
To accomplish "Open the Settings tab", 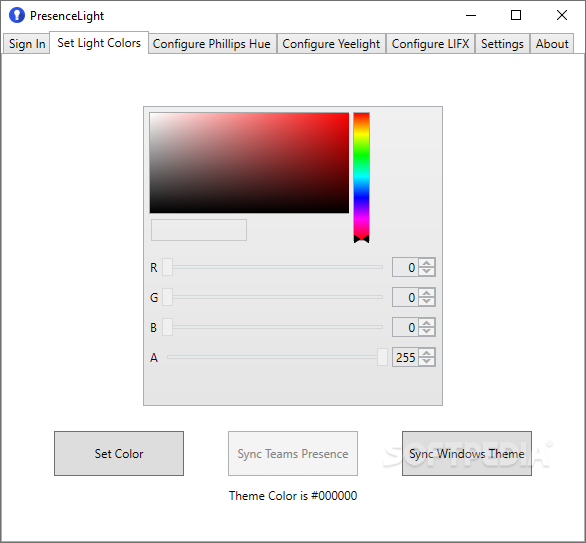I will (502, 44).
